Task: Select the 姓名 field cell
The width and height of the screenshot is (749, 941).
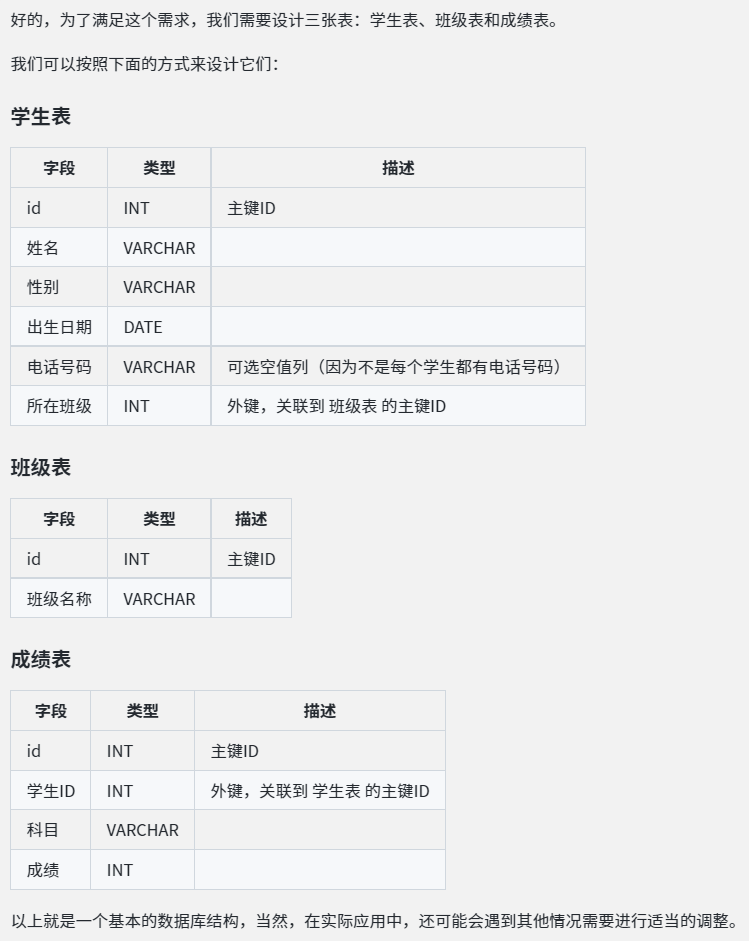Action: (x=43, y=247)
